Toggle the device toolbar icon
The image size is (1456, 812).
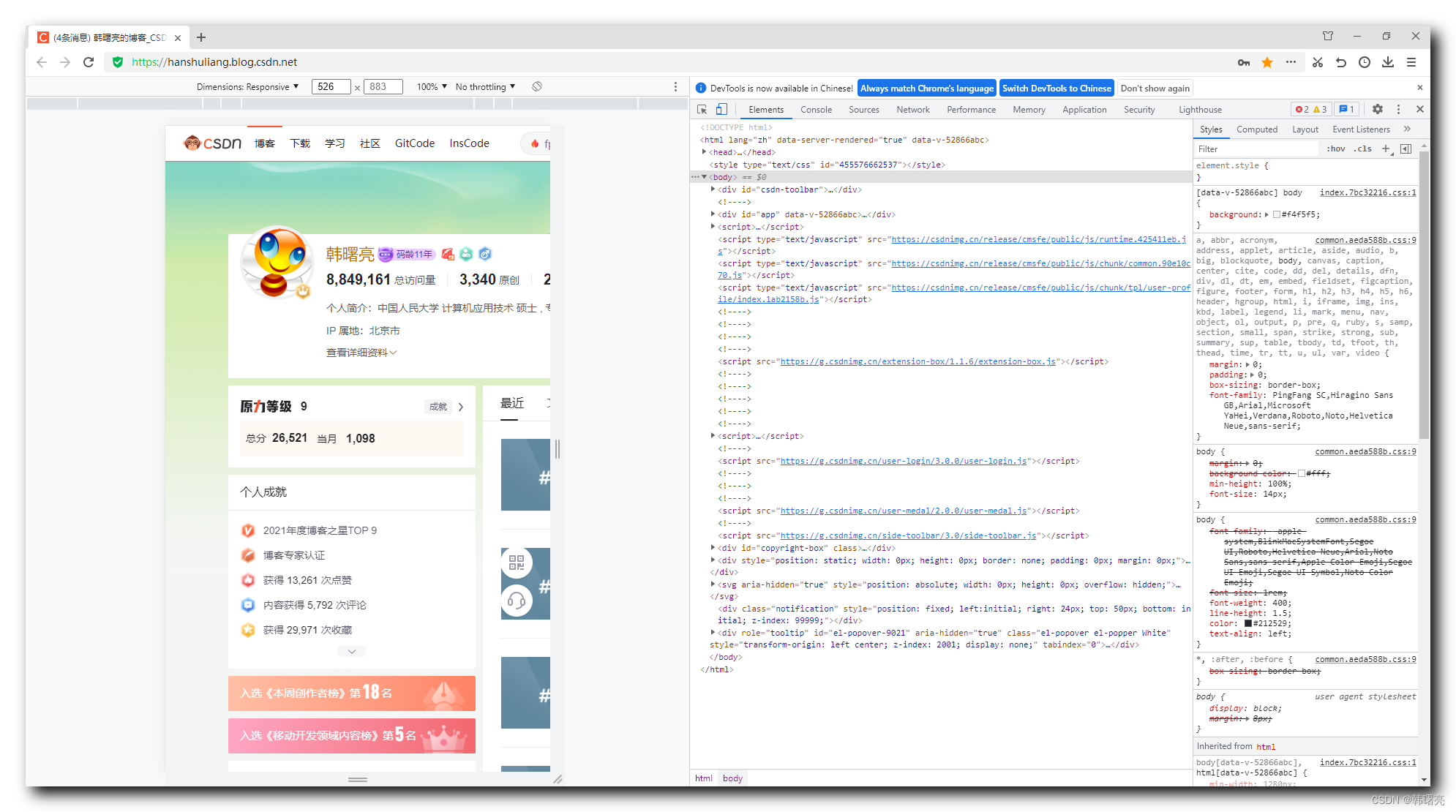point(721,110)
